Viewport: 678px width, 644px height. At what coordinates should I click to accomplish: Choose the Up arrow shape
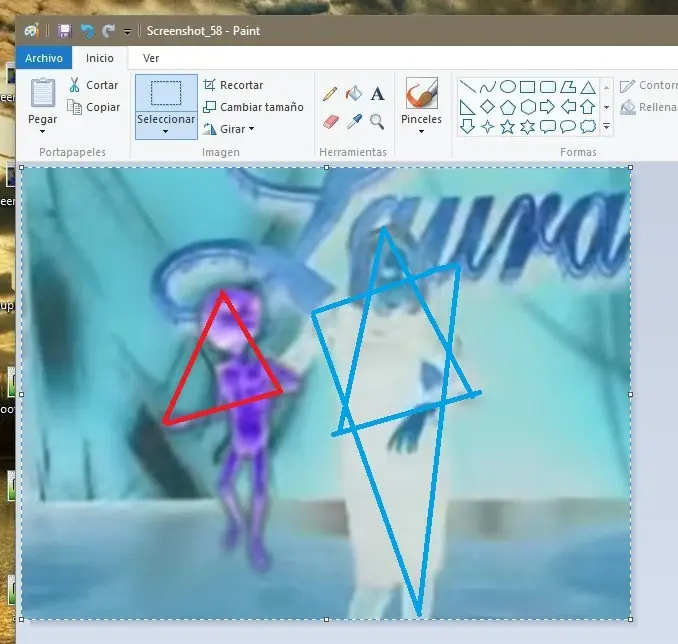click(588, 107)
